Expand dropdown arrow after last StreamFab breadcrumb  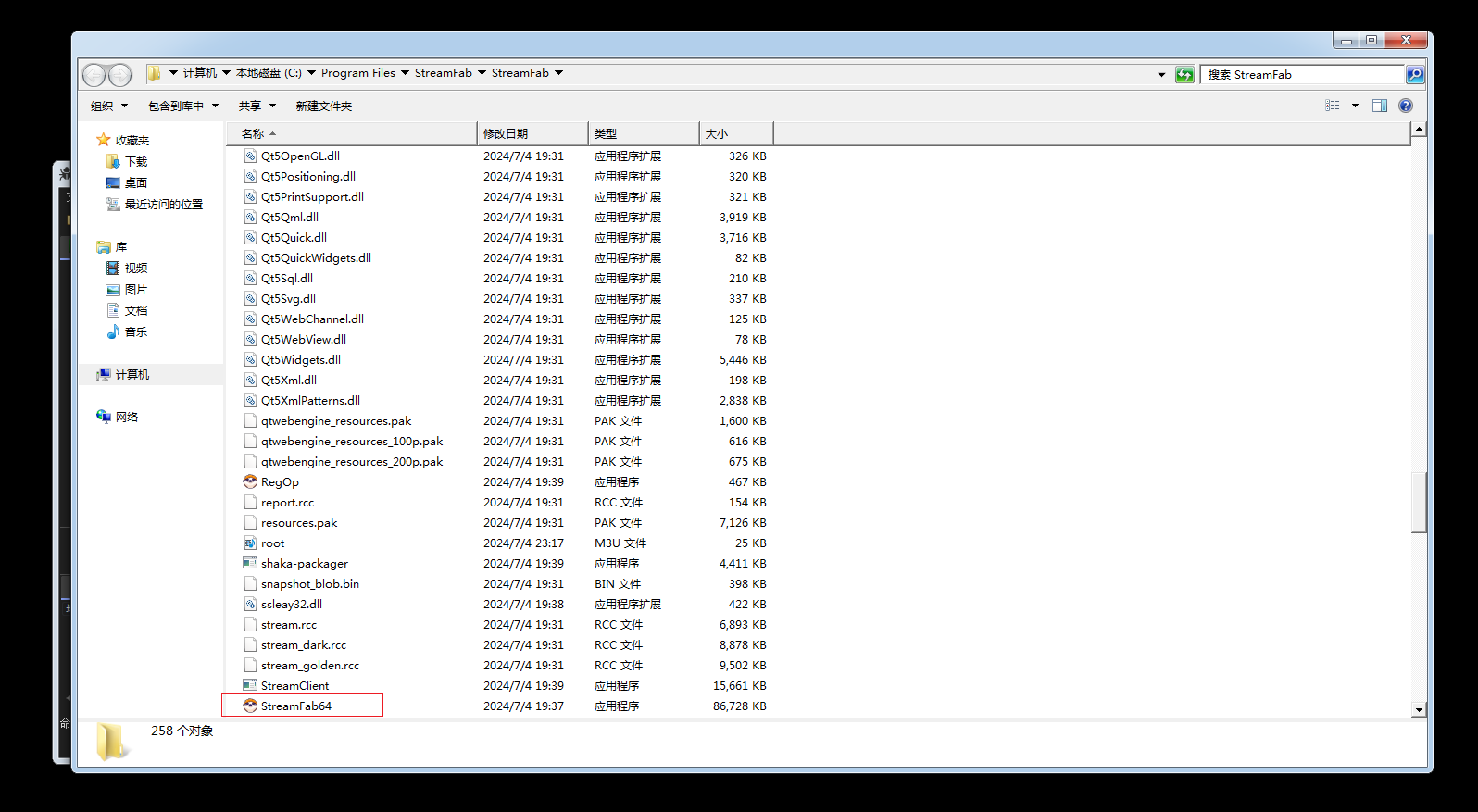558,73
